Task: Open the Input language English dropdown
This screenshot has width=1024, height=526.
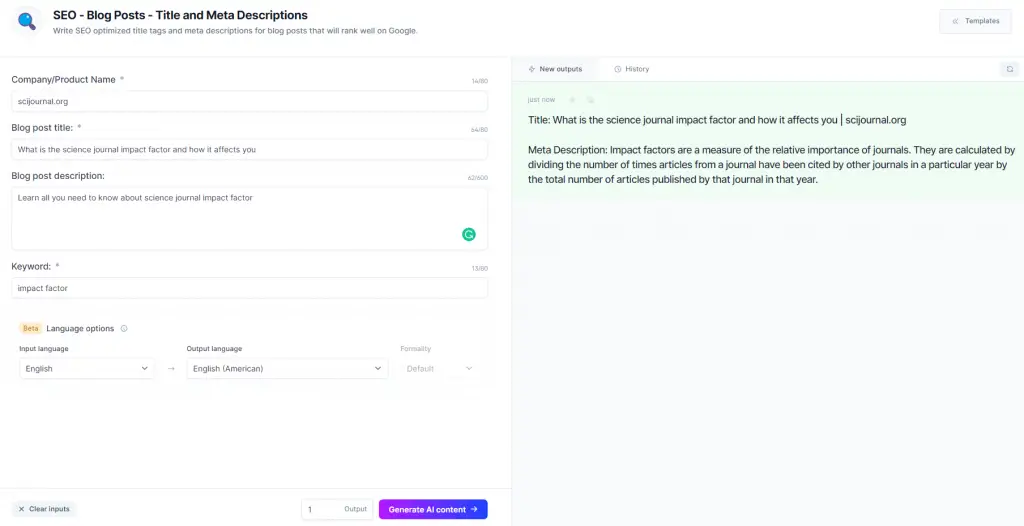Action: (x=87, y=369)
